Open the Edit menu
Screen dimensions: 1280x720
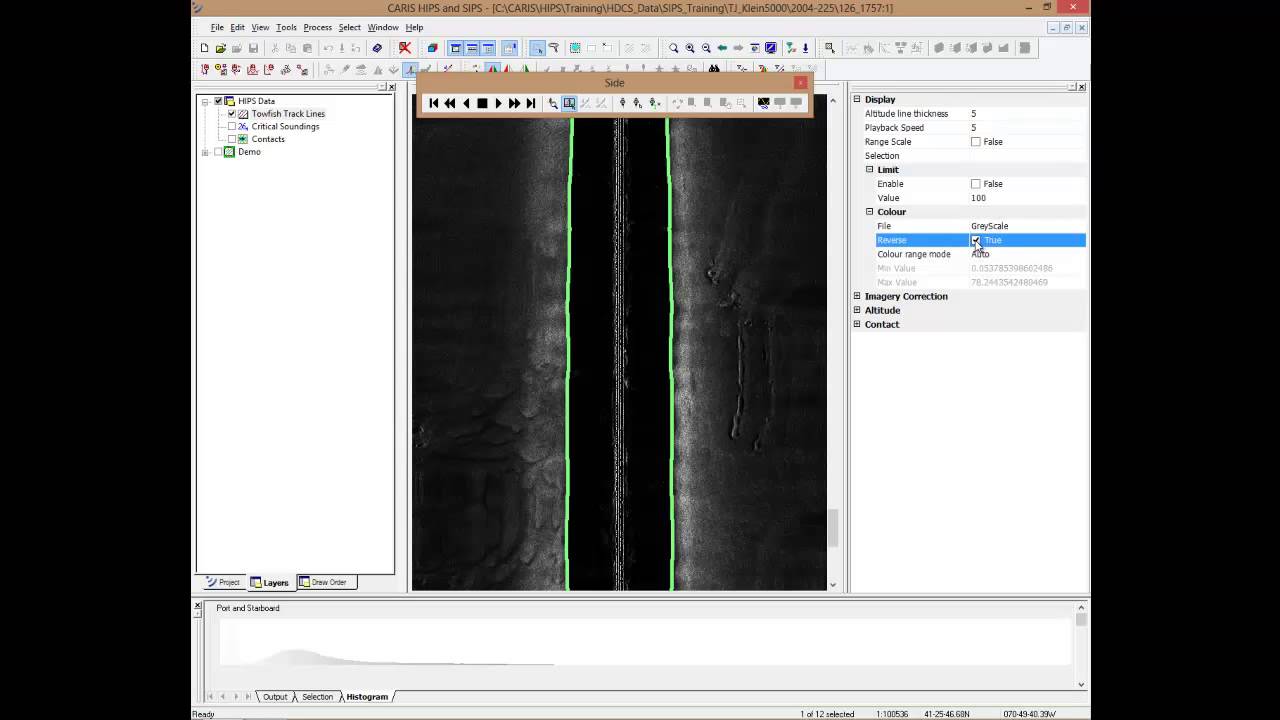coord(237,27)
